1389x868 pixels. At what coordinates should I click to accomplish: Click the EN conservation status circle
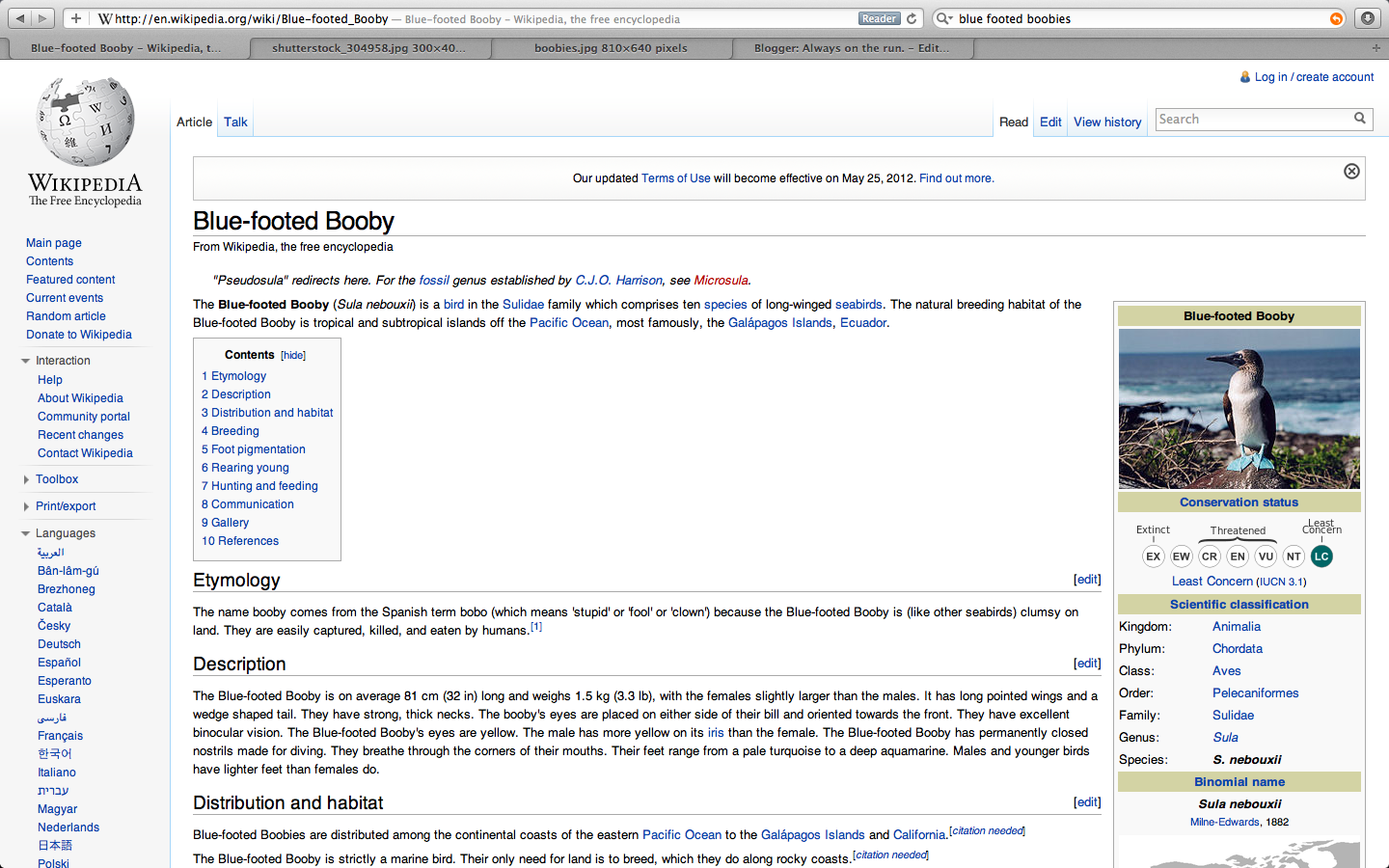click(1238, 556)
